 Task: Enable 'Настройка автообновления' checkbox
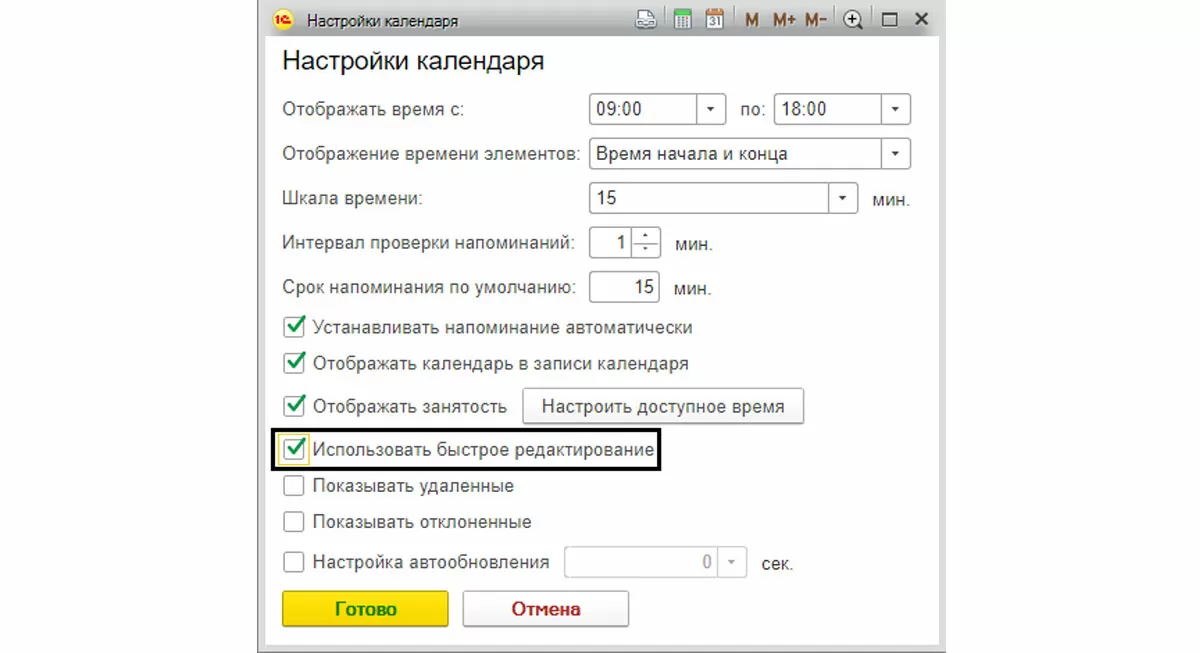click(293, 562)
